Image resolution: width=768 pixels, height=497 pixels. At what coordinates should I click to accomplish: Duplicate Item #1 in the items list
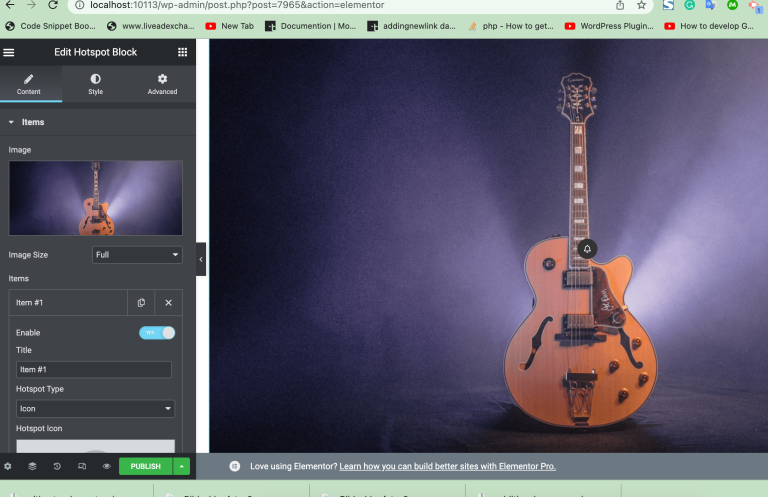pyautogui.click(x=141, y=302)
